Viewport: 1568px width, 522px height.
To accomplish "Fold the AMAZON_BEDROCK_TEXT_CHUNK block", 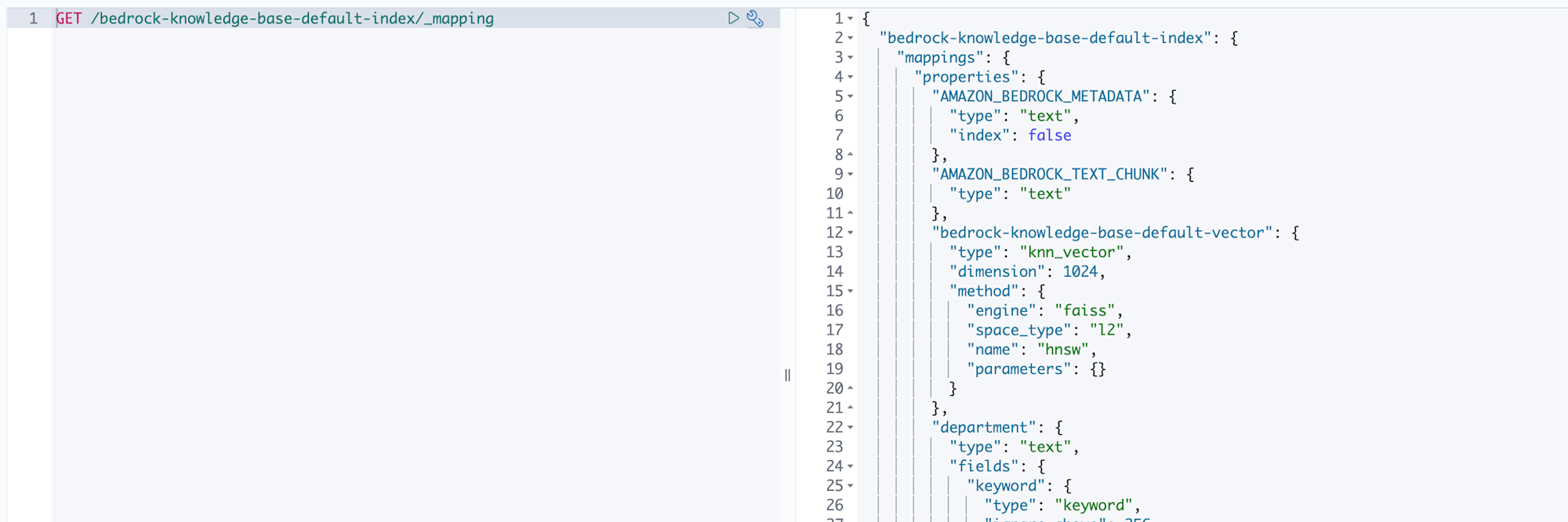I will click(851, 175).
